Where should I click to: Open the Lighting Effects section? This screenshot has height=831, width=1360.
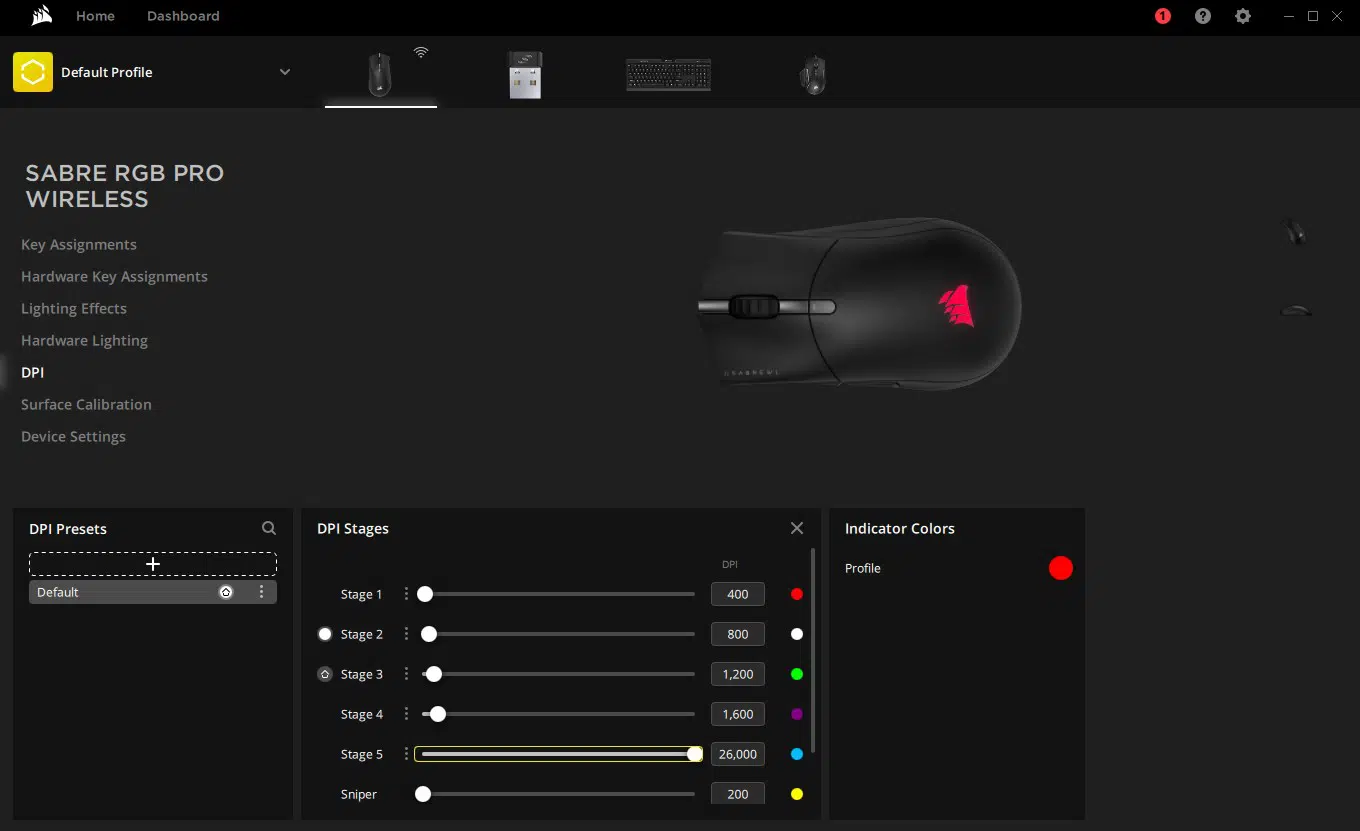point(74,308)
